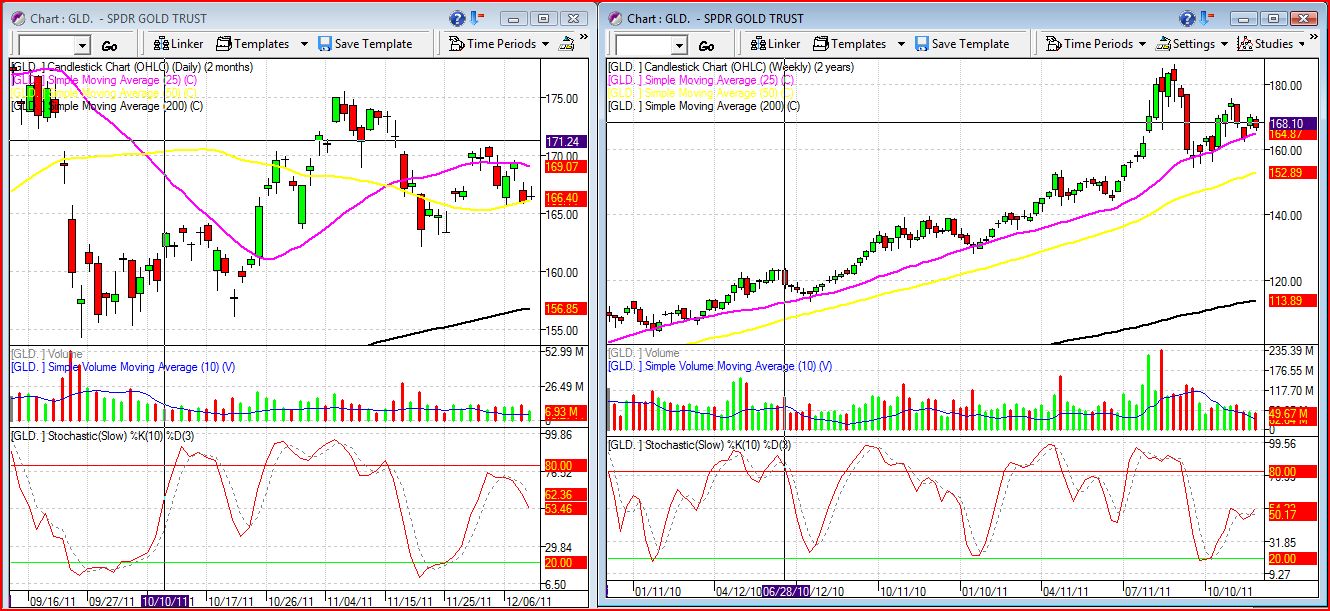Click Simple Moving Average (50) legend in right chart
This screenshot has height=611, width=1330.
coord(702,93)
